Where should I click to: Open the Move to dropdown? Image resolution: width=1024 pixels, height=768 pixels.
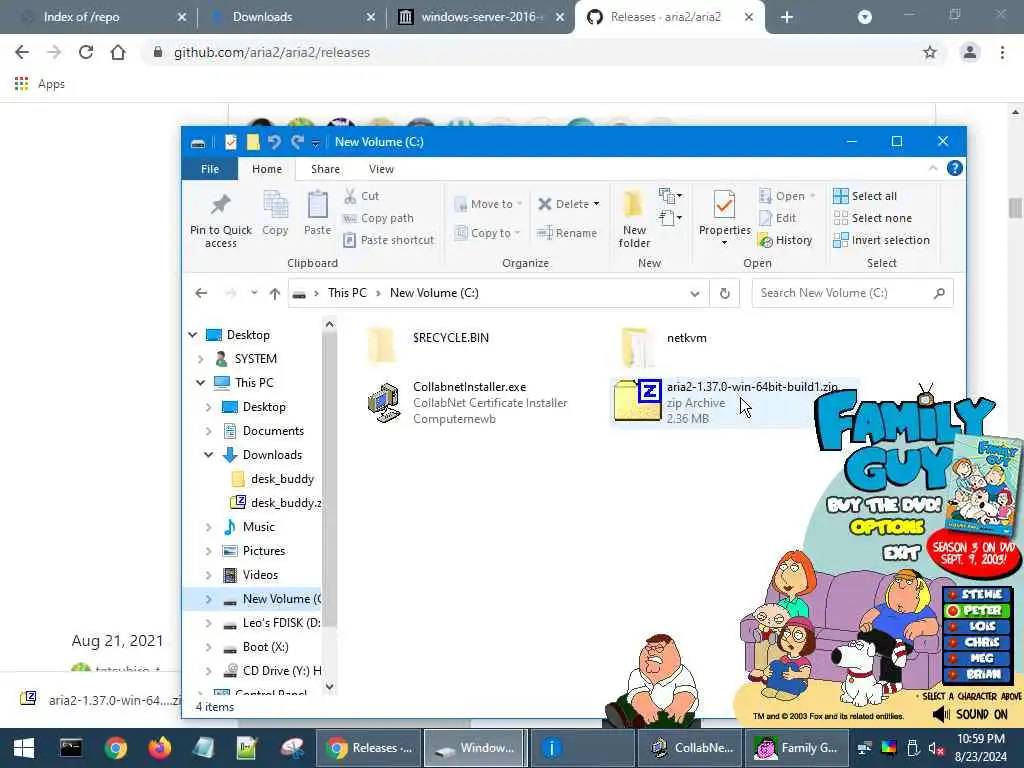click(x=488, y=204)
